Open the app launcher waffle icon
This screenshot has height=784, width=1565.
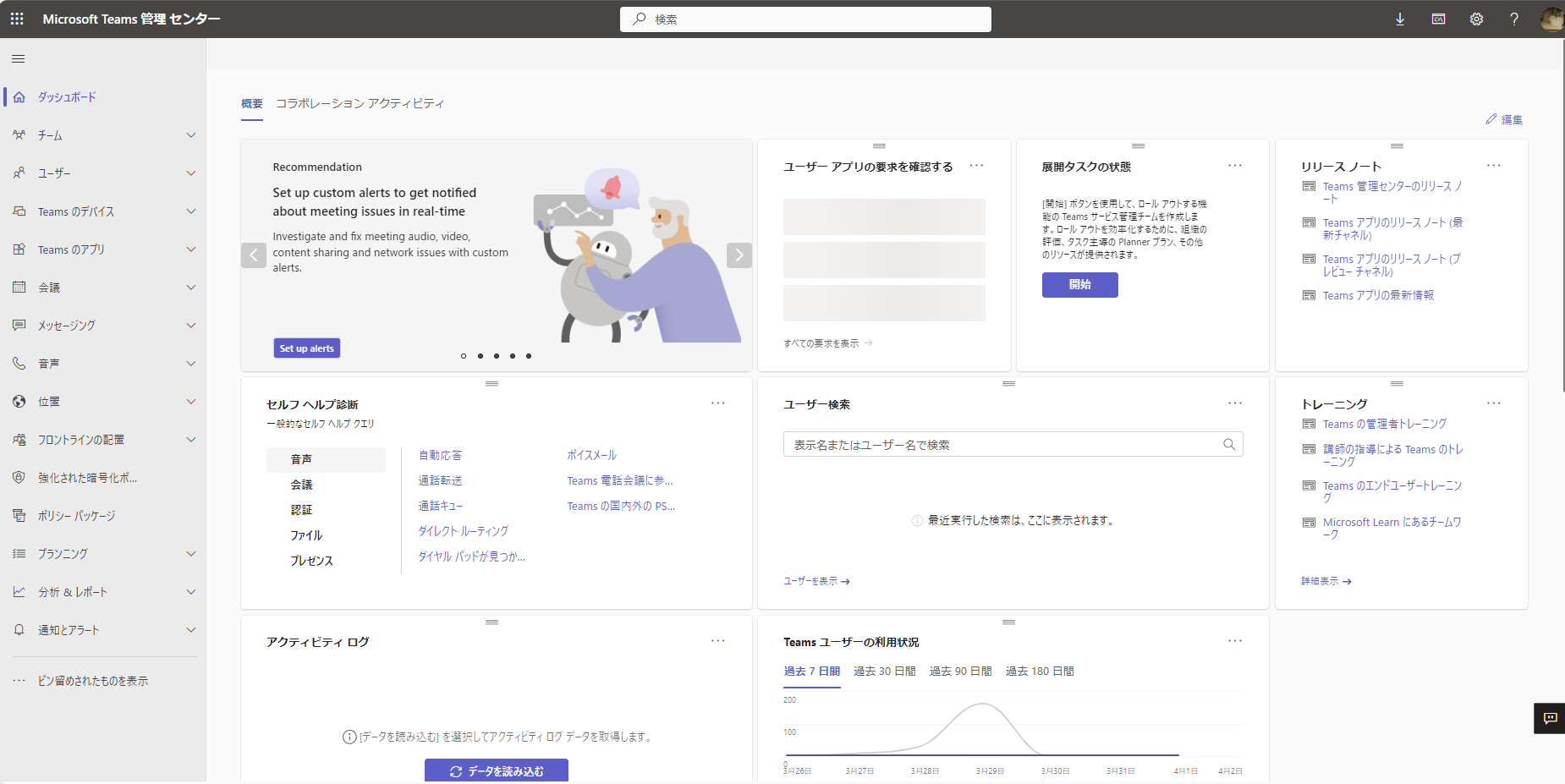17,19
